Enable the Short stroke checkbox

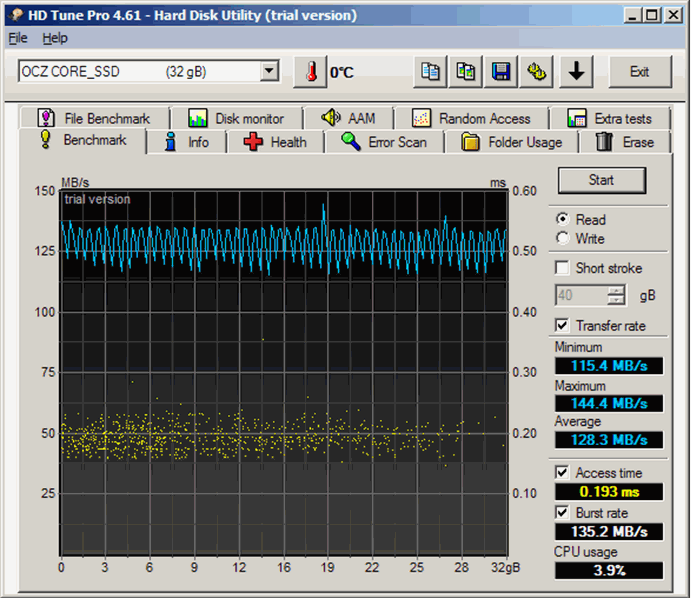coord(562,267)
